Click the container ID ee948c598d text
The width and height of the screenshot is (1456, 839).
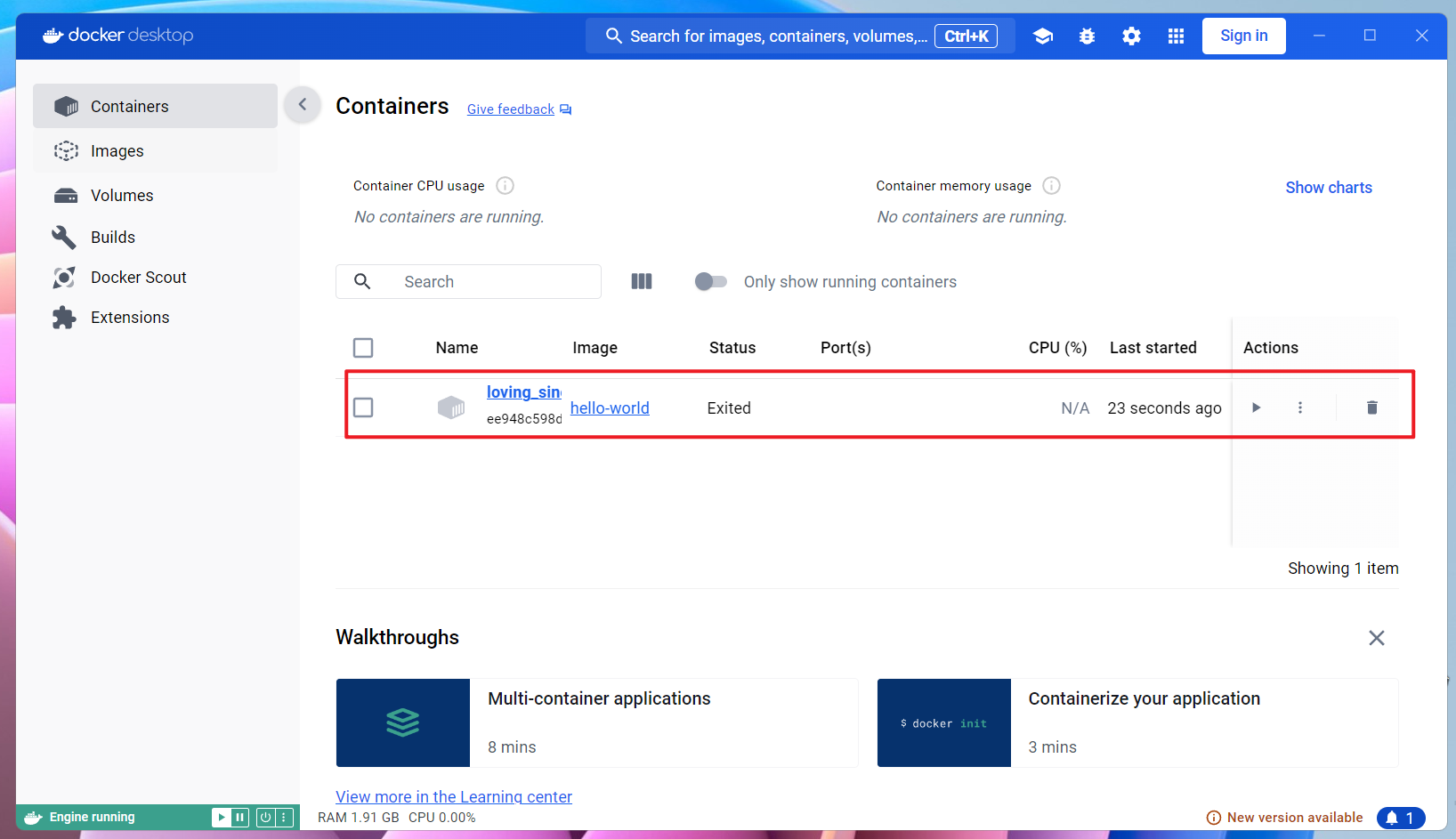click(524, 419)
